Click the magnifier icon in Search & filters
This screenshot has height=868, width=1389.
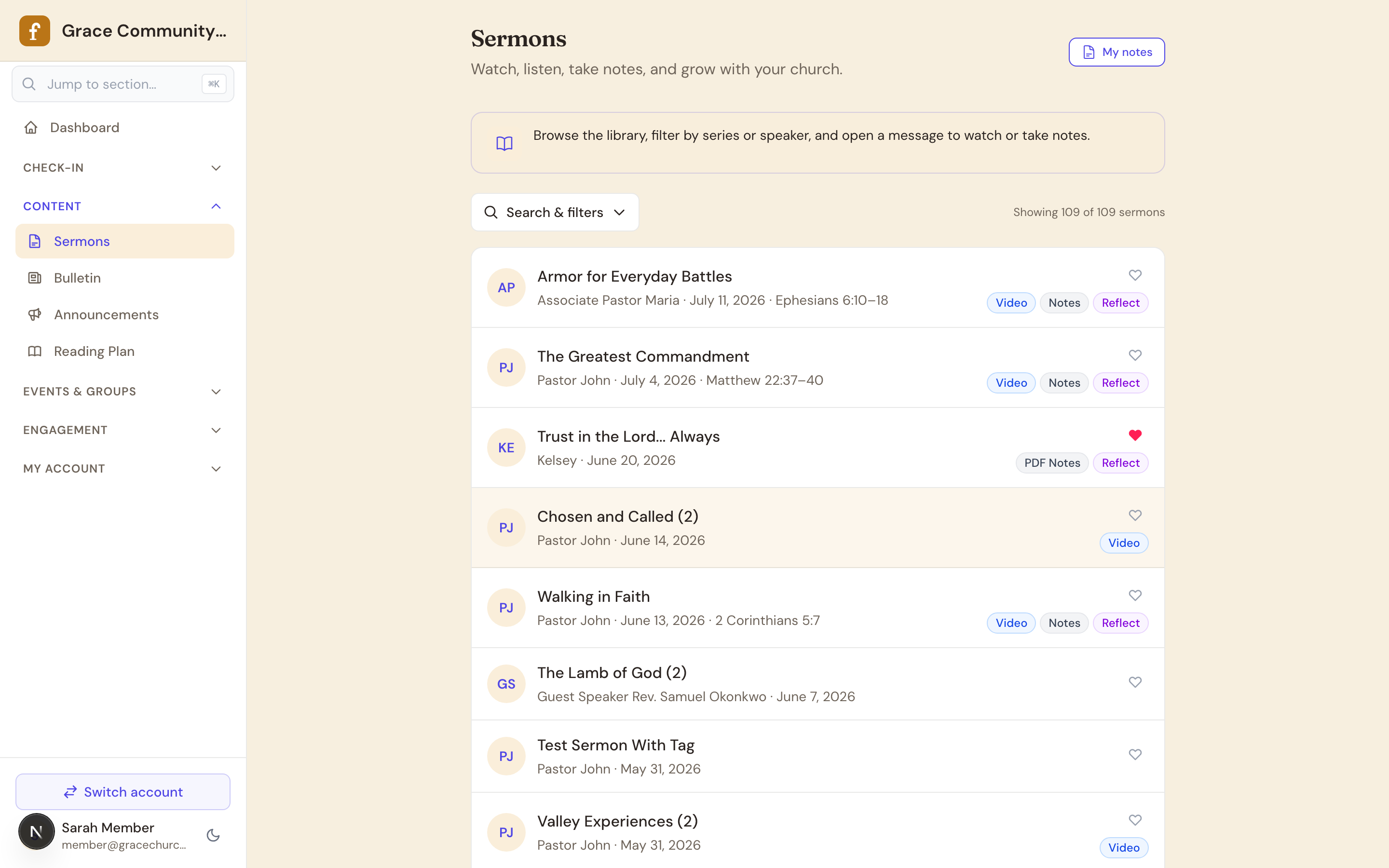pos(491,212)
